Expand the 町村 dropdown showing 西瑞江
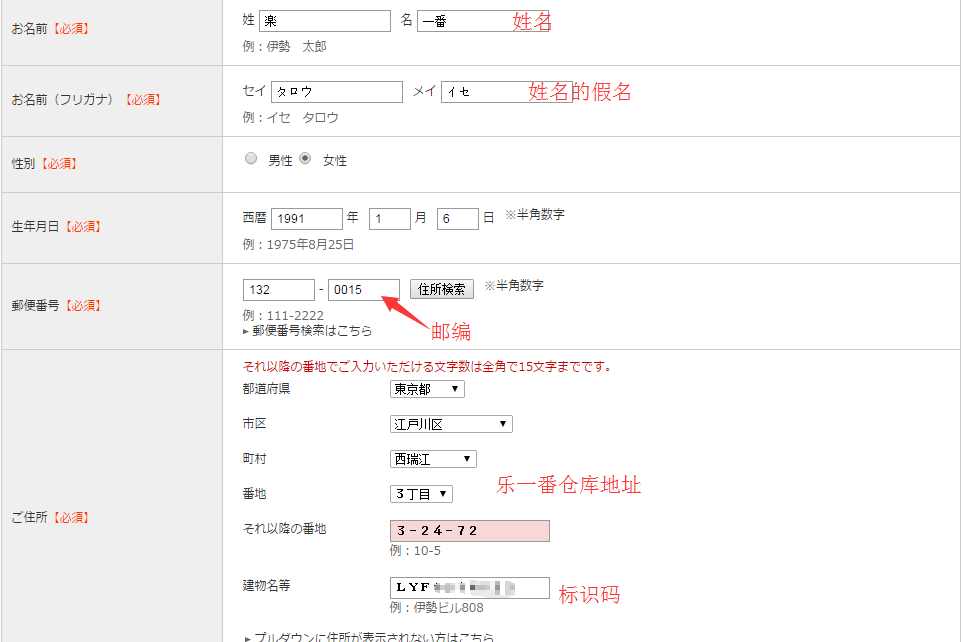This screenshot has height=642, width=963. click(433, 459)
